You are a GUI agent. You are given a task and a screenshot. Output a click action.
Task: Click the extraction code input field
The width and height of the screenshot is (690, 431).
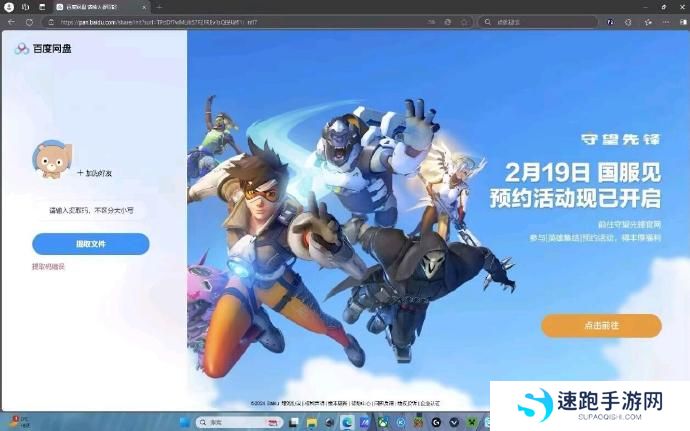click(x=91, y=210)
